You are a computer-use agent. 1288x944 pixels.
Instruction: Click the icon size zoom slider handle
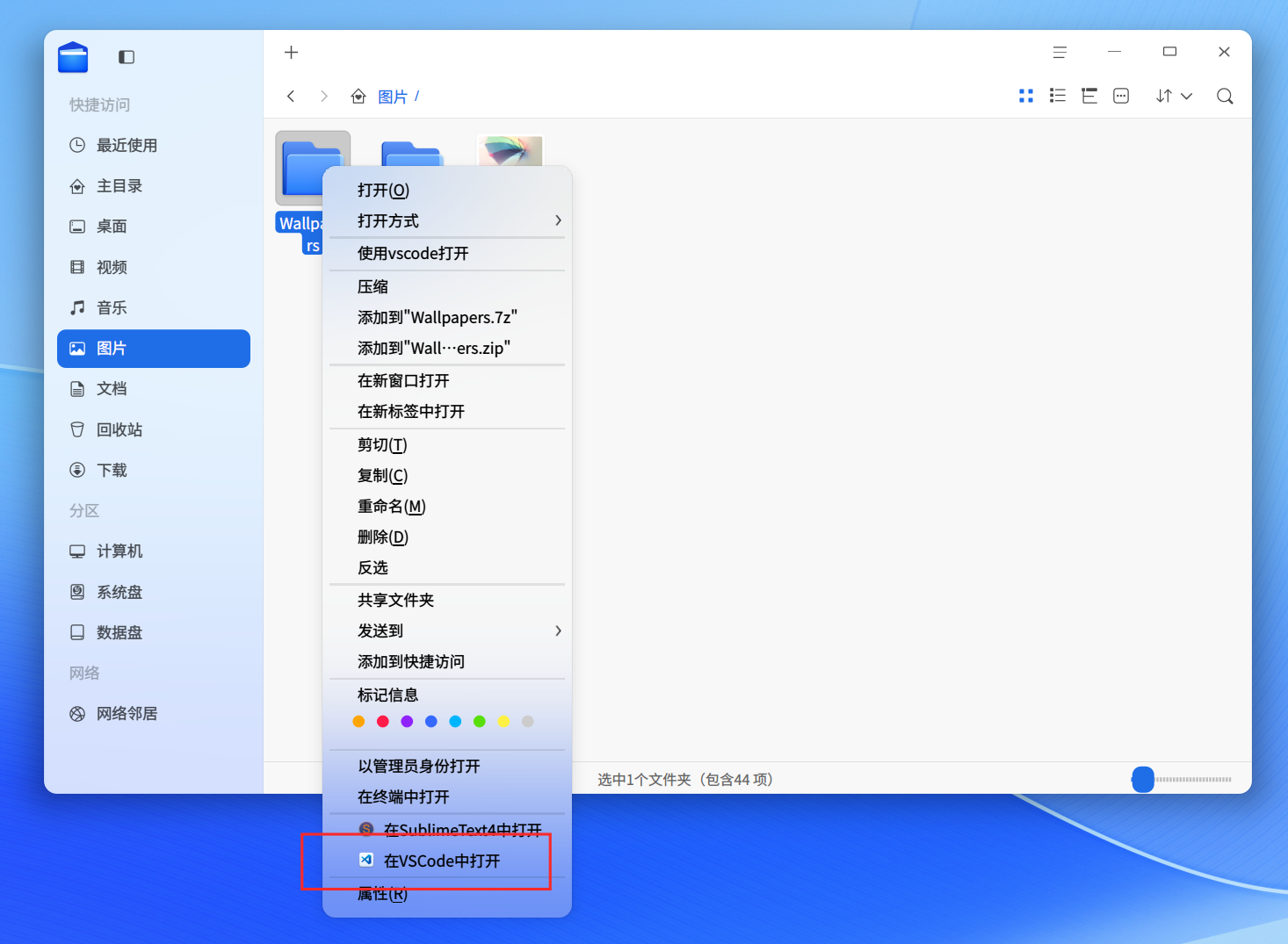pyautogui.click(x=1143, y=779)
